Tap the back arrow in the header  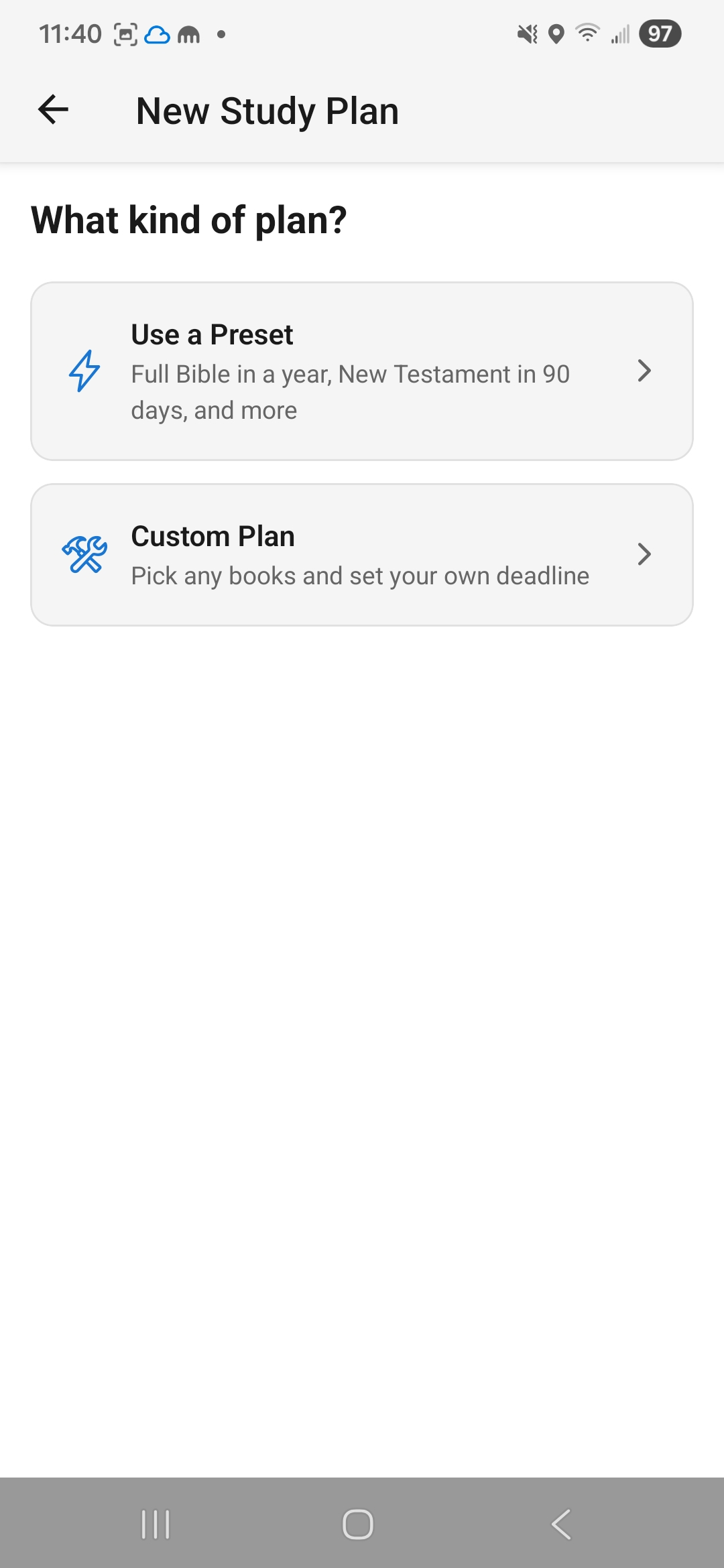click(54, 110)
